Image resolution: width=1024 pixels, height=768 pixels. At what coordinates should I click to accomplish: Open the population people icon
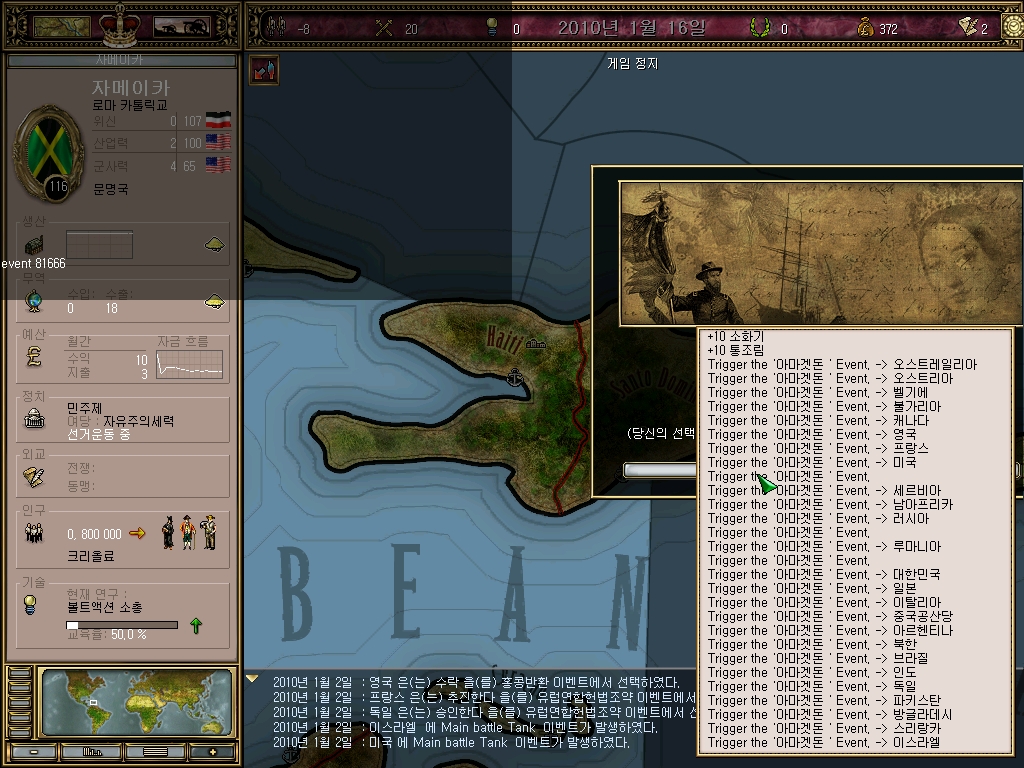point(34,533)
